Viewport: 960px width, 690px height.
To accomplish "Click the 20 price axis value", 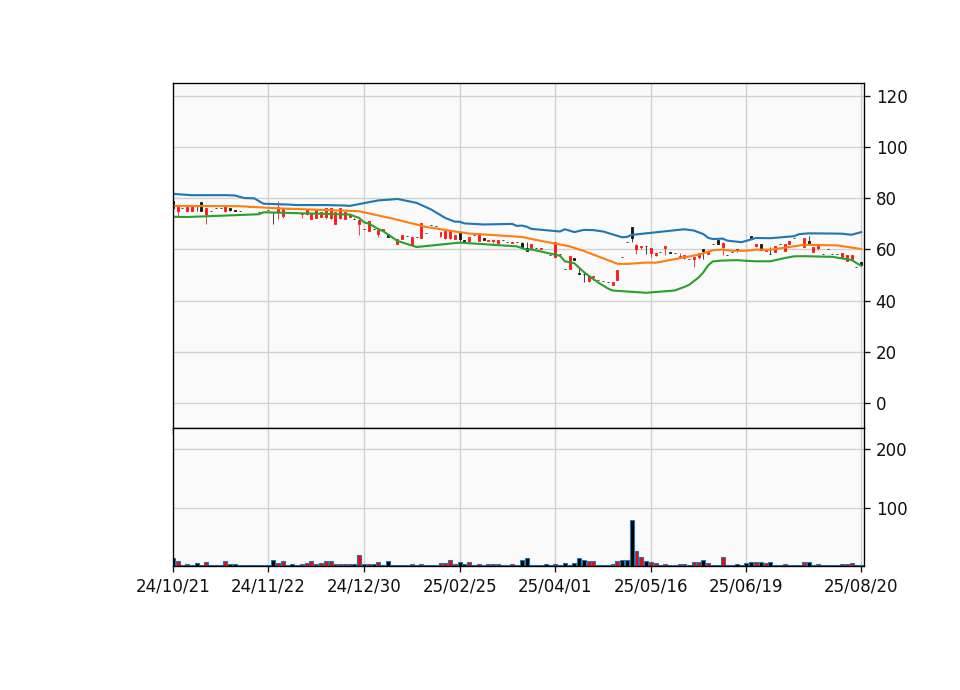I will click(887, 353).
